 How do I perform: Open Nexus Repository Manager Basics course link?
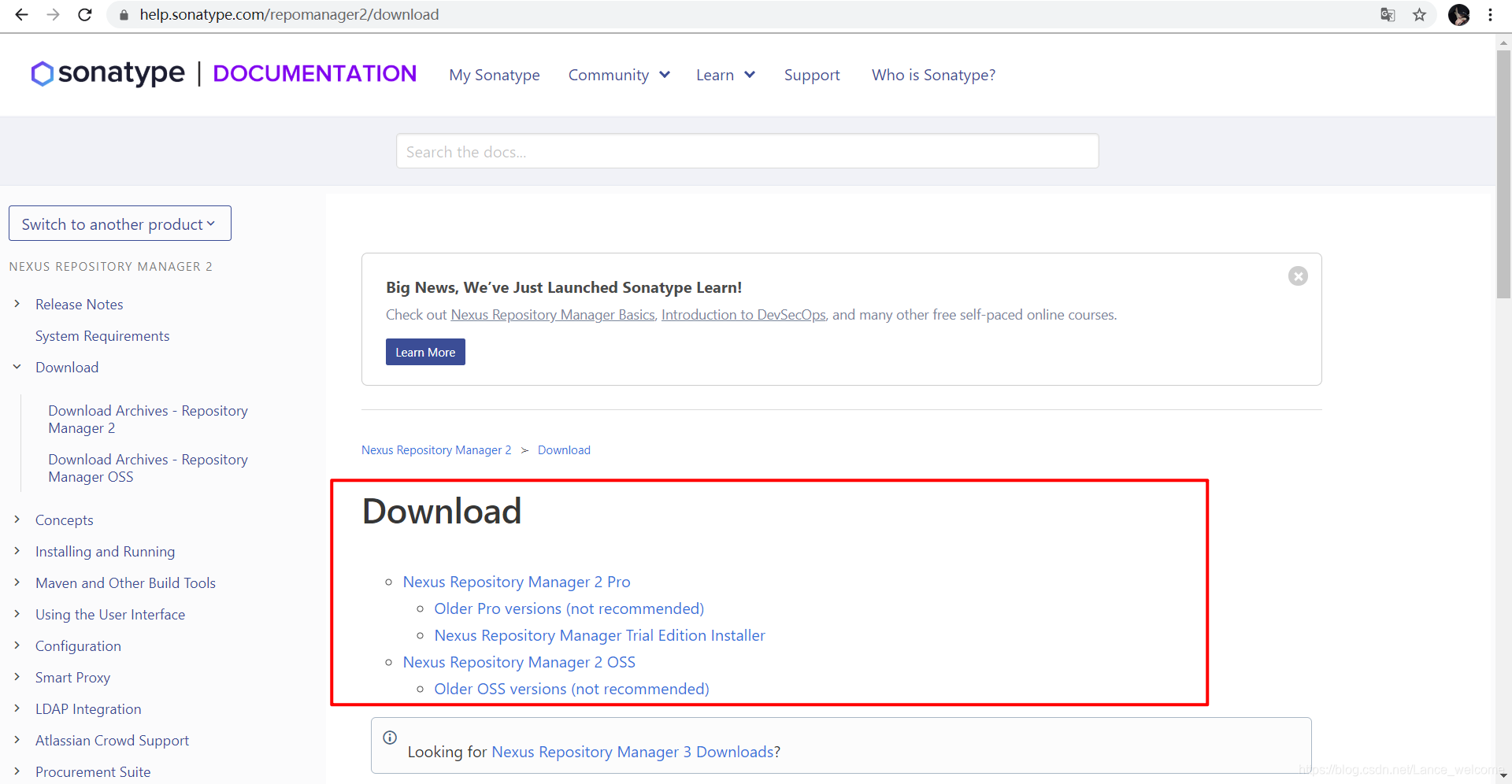click(x=553, y=315)
